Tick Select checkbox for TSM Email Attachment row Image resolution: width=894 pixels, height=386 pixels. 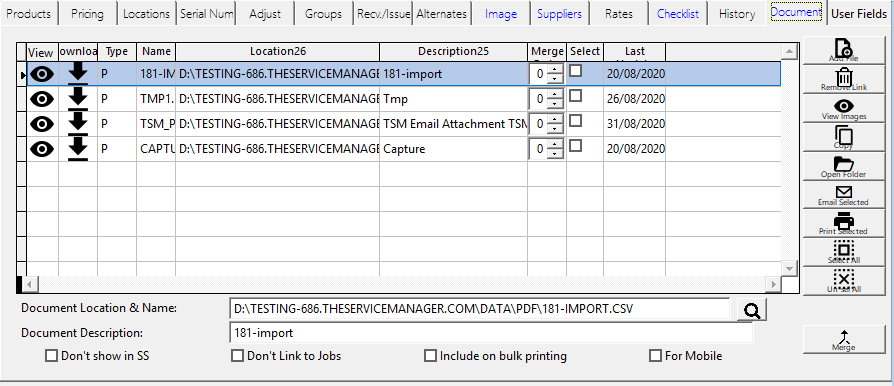pyautogui.click(x=576, y=121)
